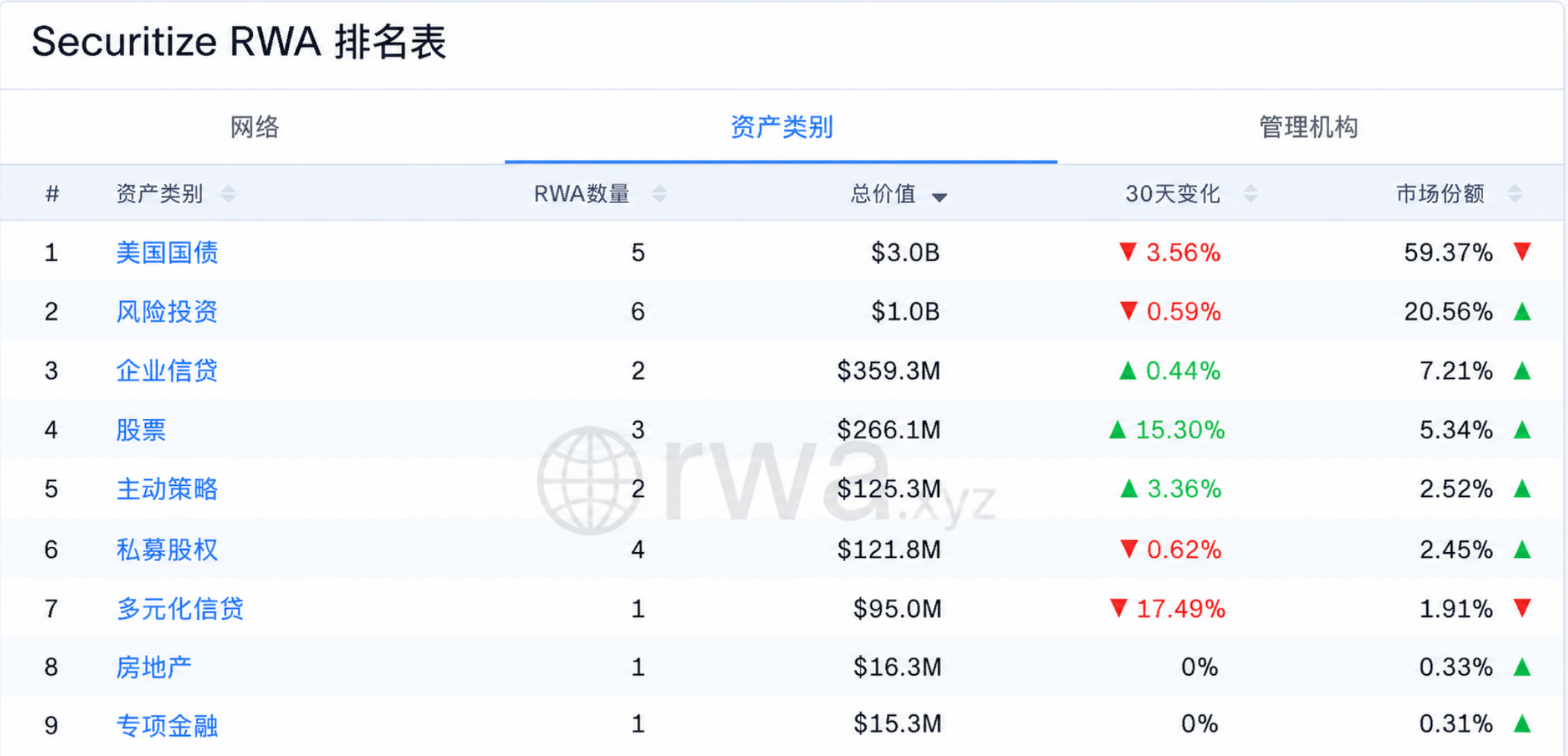Sort by 30天变化 column arrows
Viewport: 1568px width, 756px height.
click(x=1250, y=194)
